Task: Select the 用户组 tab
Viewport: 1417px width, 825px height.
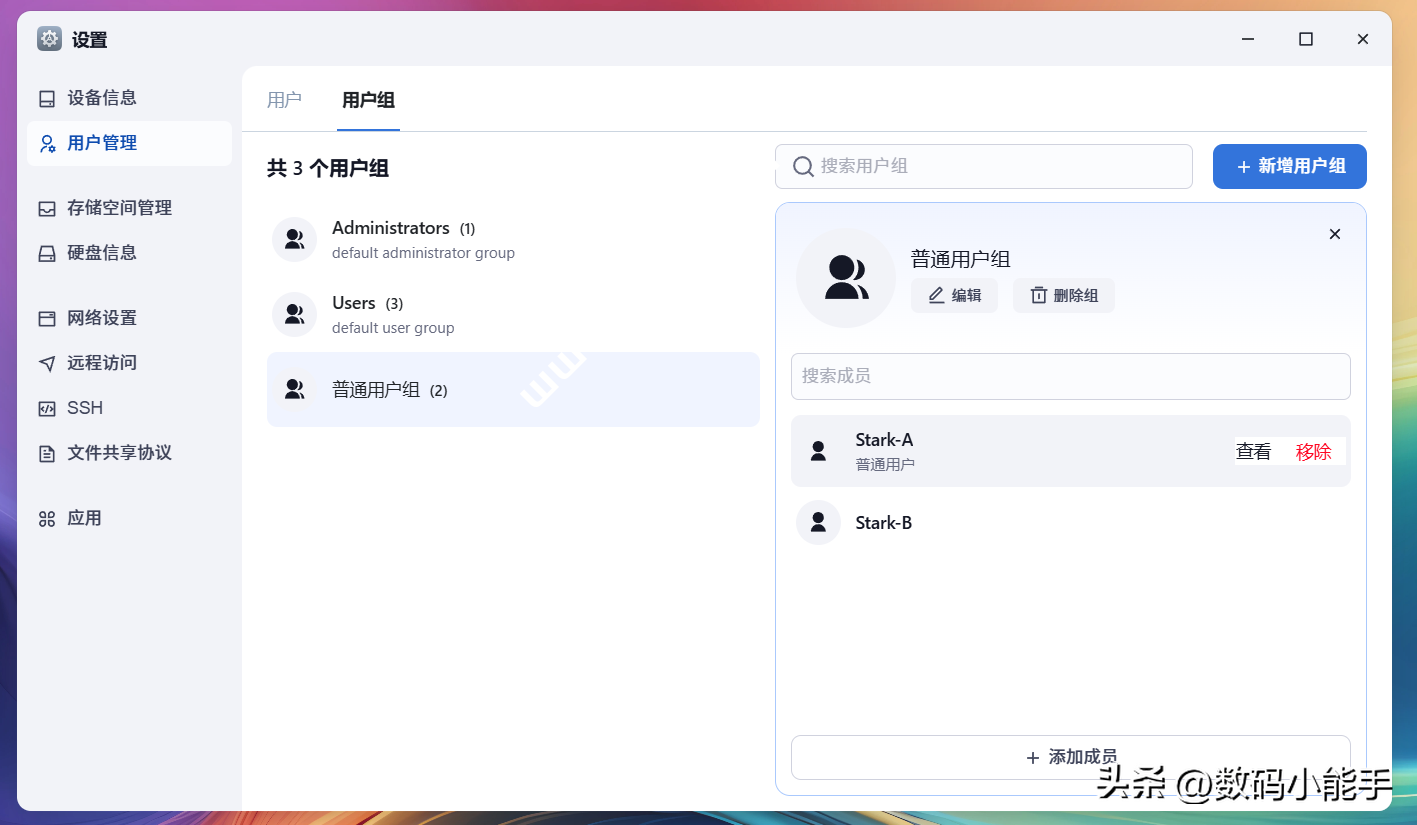Action: click(x=368, y=100)
